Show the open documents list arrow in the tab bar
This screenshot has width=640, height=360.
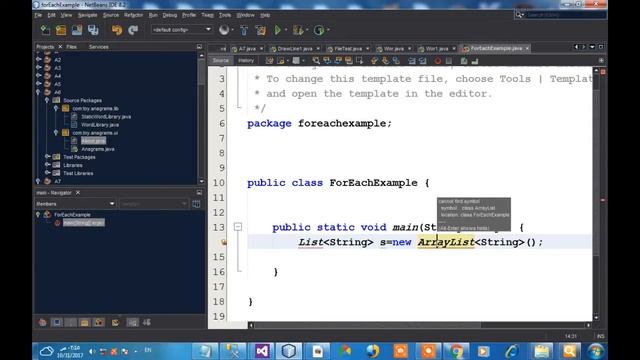(x=592, y=47)
